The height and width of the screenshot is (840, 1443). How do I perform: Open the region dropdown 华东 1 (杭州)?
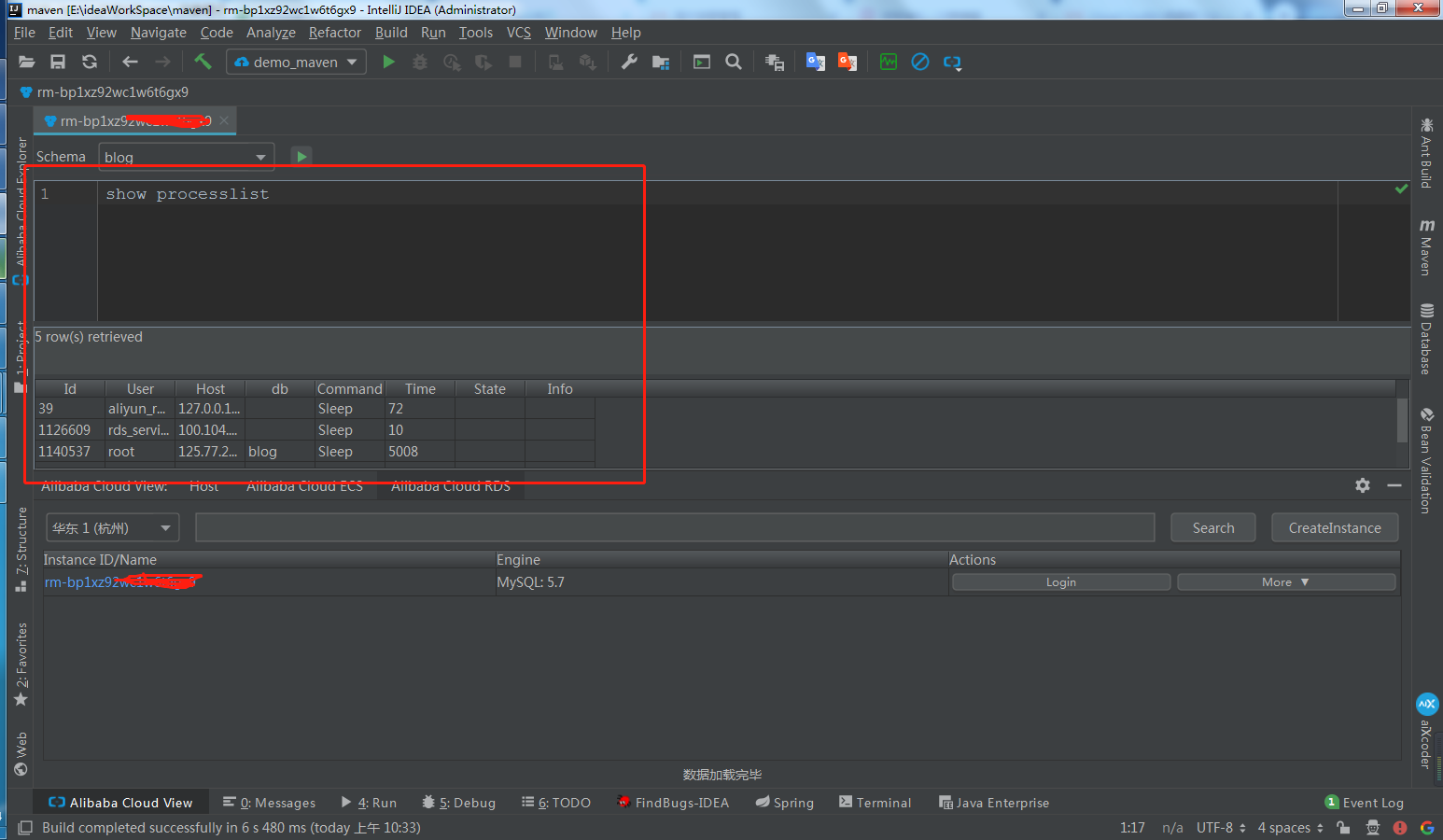pos(112,527)
